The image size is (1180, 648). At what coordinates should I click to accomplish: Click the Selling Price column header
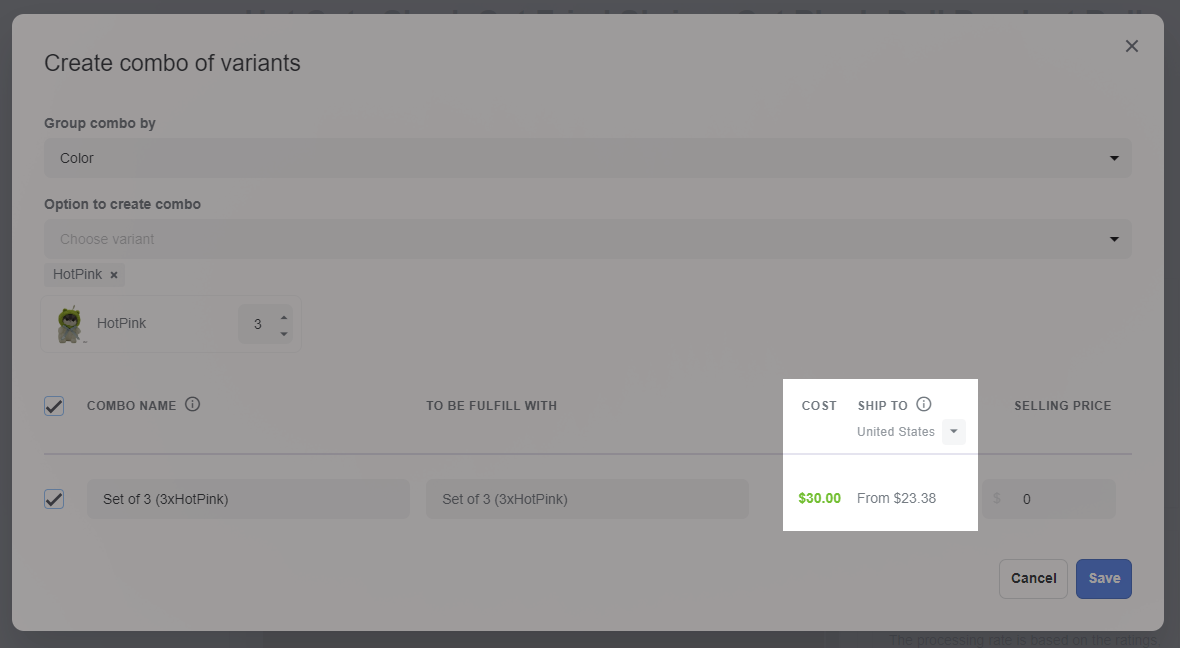coord(1063,406)
